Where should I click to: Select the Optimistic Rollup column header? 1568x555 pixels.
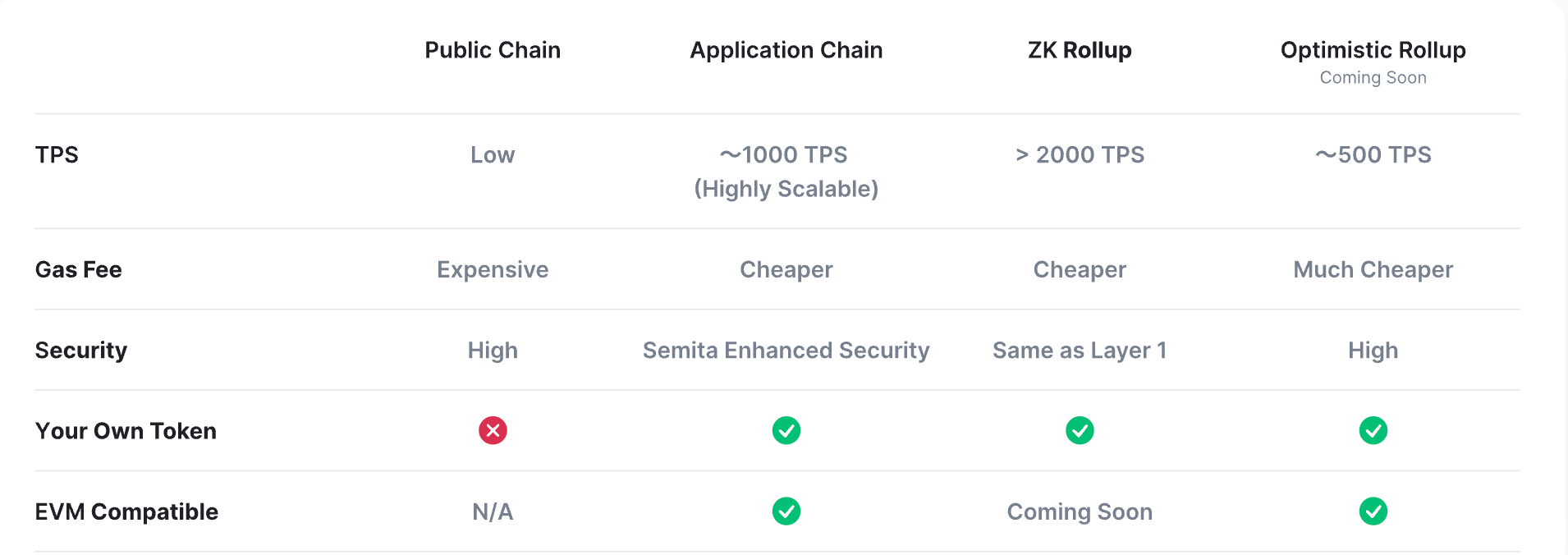pos(1373,50)
